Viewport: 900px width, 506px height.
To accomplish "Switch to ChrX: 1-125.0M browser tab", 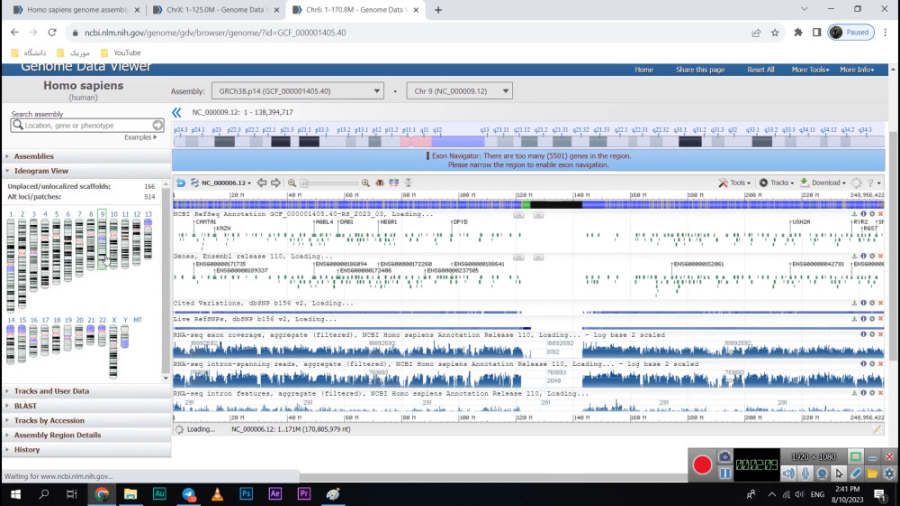I will 216,10.
